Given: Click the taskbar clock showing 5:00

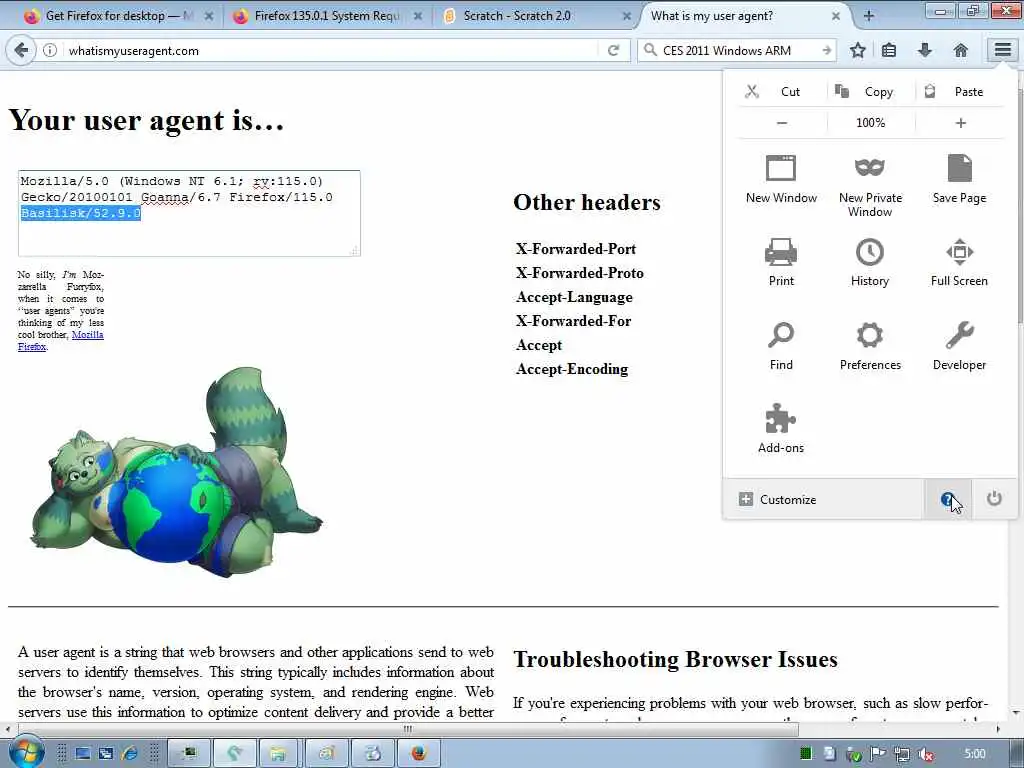Looking at the screenshot, I should [x=974, y=754].
